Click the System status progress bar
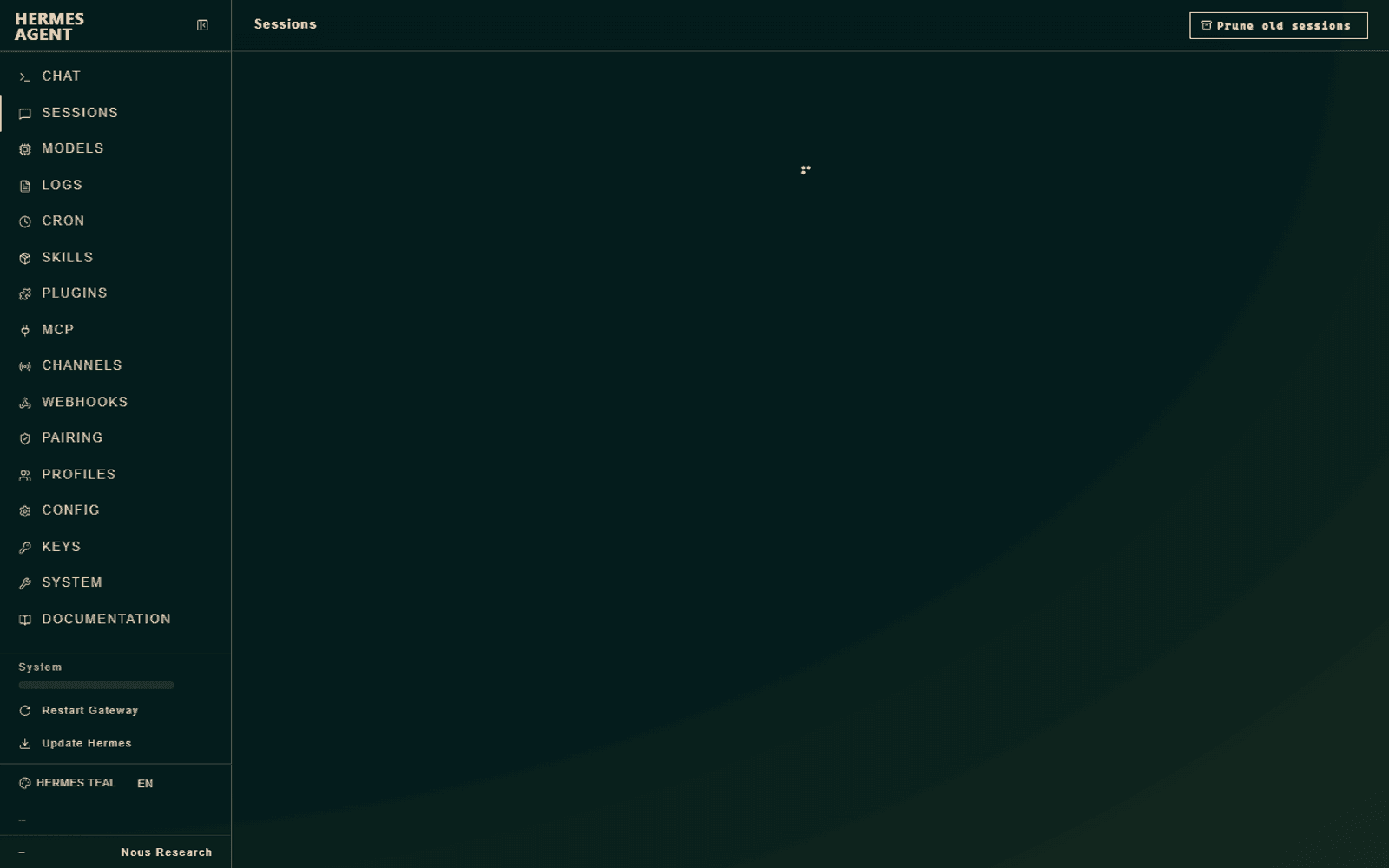Screen dimensions: 1389x868 [96, 685]
